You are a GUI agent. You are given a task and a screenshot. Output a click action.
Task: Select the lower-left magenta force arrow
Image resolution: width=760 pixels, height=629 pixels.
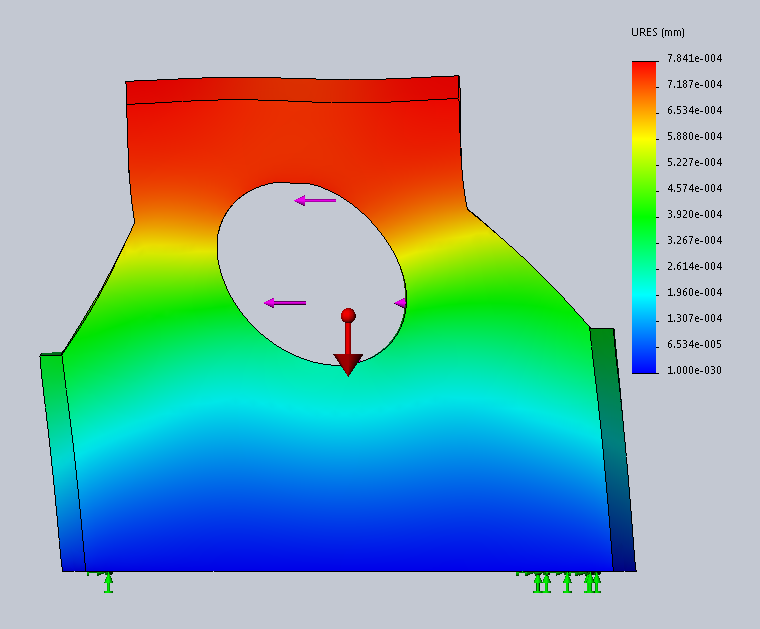pos(285,302)
